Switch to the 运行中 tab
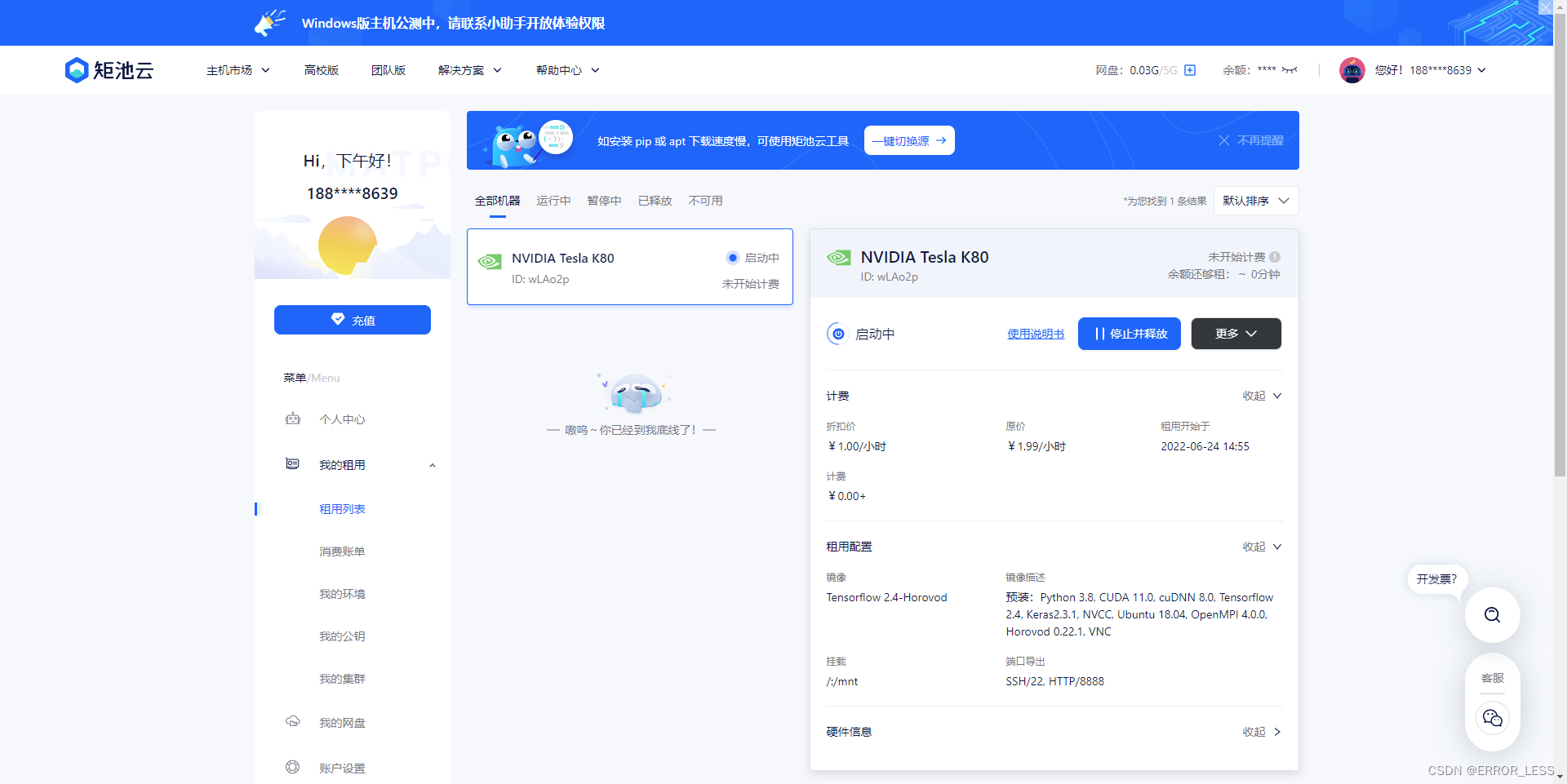1567x784 pixels. click(553, 201)
